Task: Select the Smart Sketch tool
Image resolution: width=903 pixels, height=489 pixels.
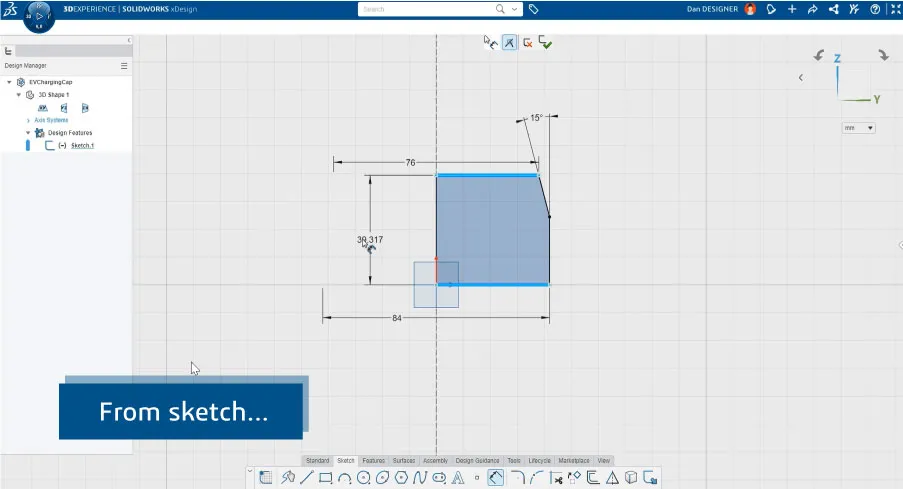Action: [x=288, y=477]
